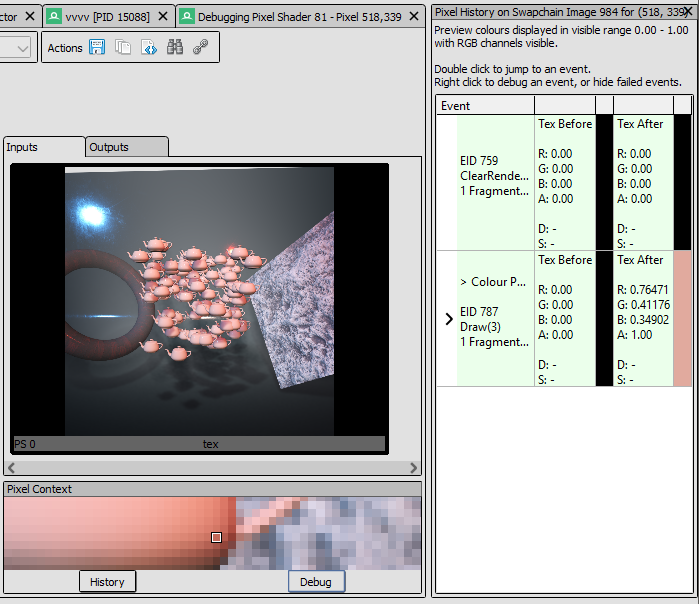
Task: Click the Debug button
Action: click(316, 582)
